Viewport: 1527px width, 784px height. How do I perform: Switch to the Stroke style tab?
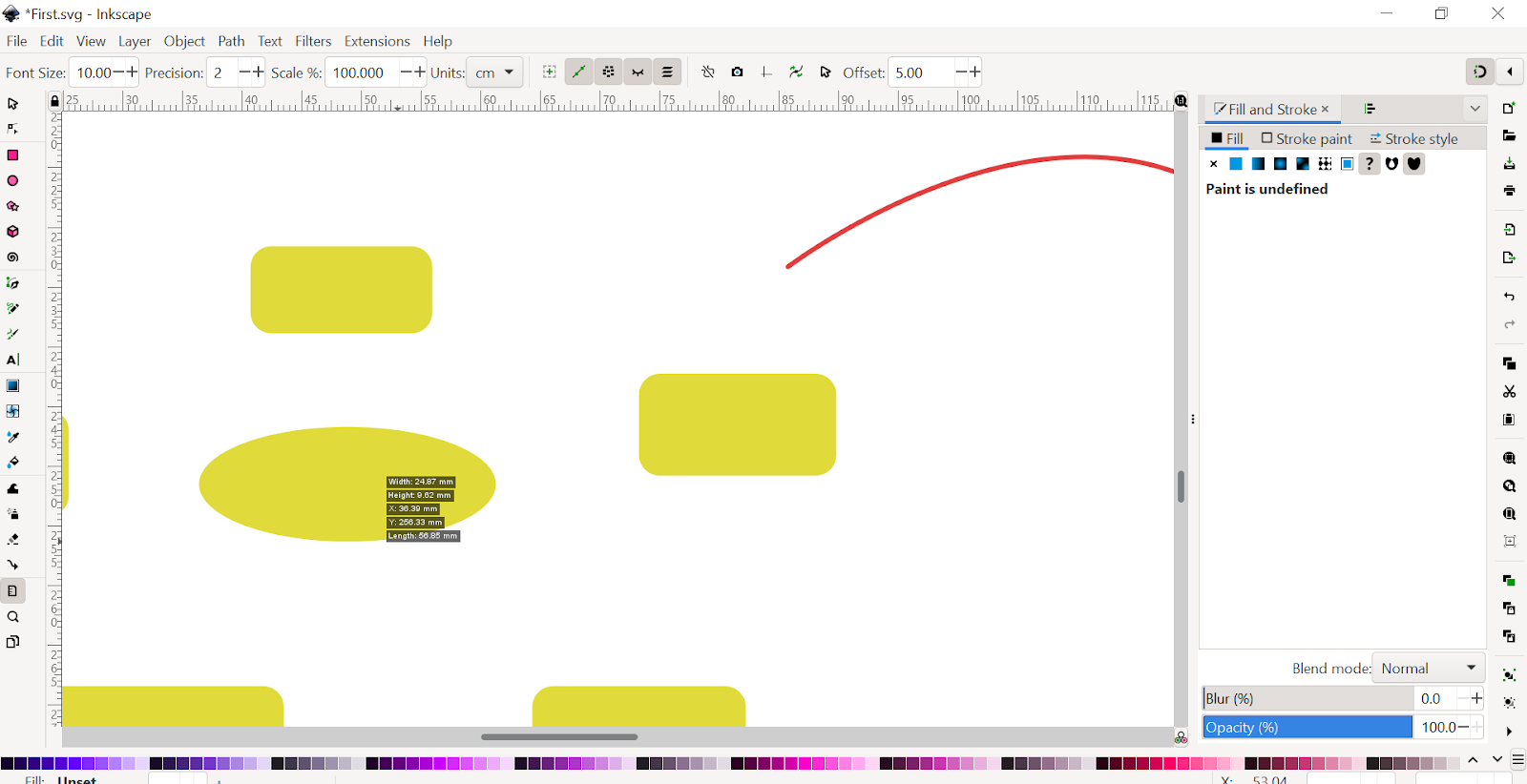(x=1413, y=138)
